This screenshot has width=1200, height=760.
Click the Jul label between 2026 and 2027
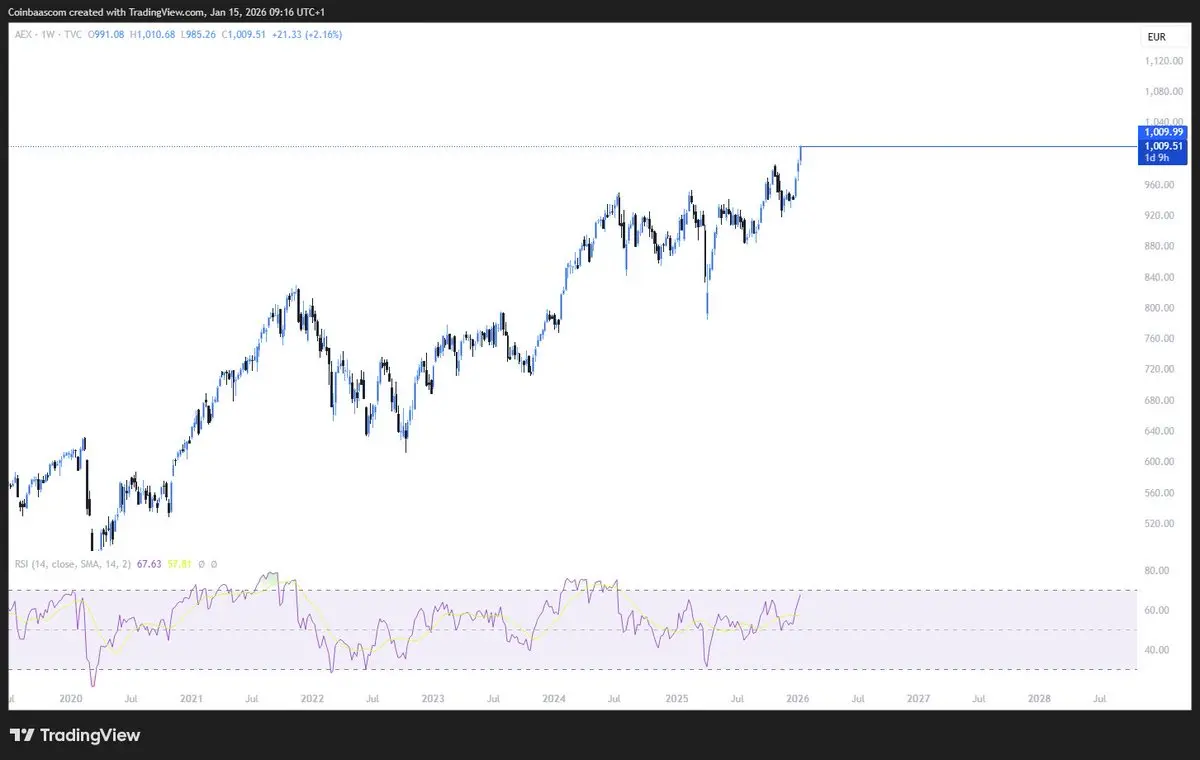857,697
